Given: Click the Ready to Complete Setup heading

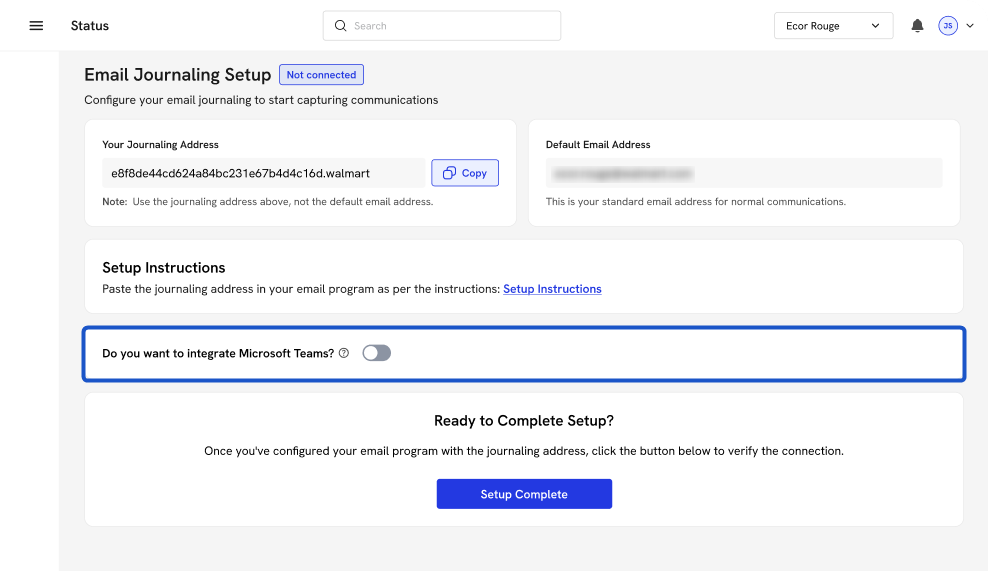Looking at the screenshot, I should coord(524,421).
